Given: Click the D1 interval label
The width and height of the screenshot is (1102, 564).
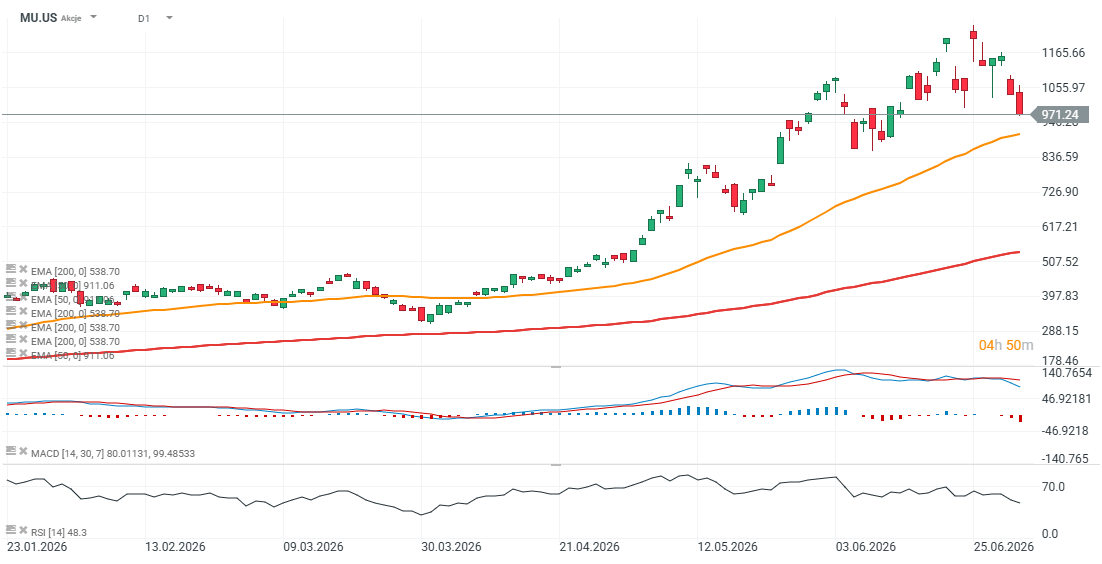Looking at the screenshot, I should coord(144,18).
